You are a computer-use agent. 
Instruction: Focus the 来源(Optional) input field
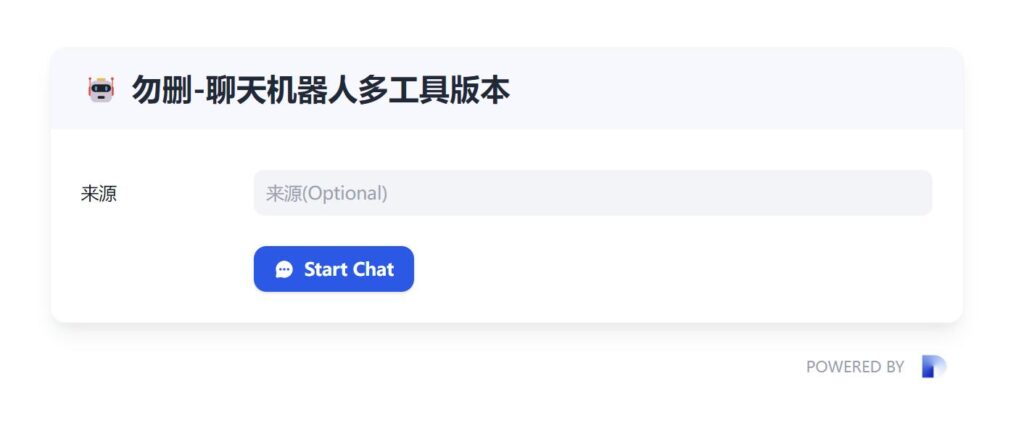pos(592,193)
